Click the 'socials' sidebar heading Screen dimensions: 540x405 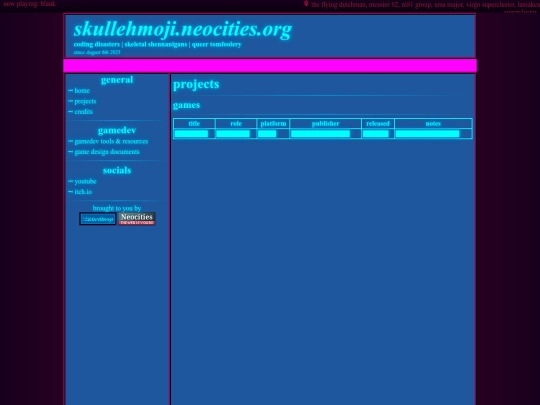pyautogui.click(x=117, y=170)
